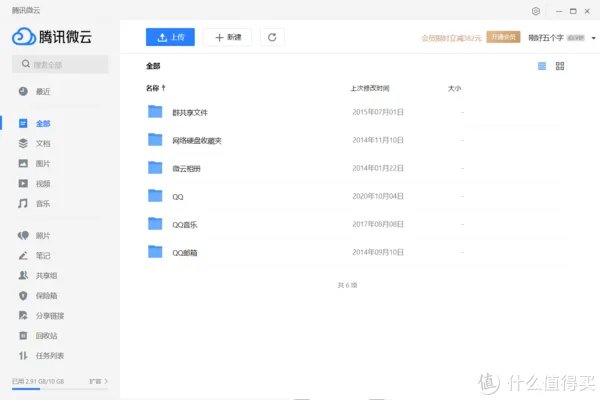This screenshot has width=600, height=400.
Task: Click the storage usage progress bar
Action: click(x=60, y=389)
